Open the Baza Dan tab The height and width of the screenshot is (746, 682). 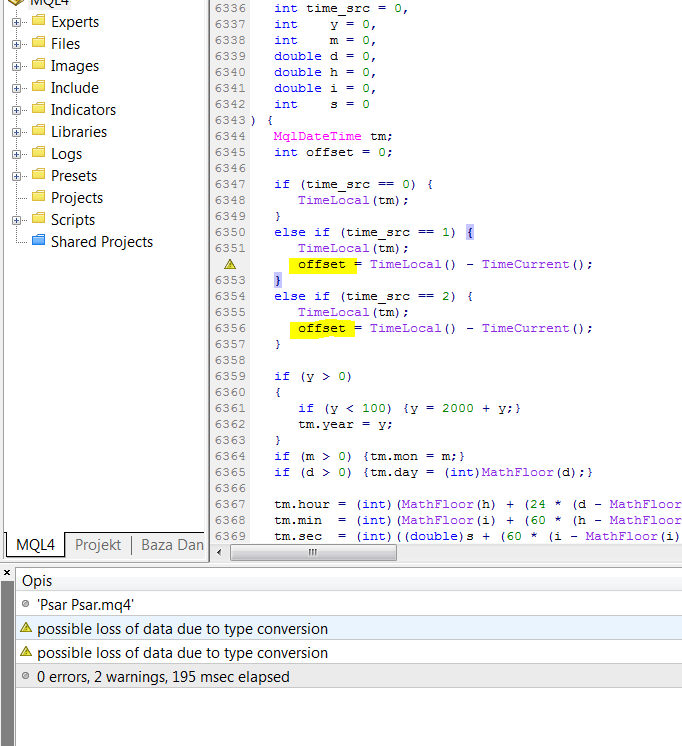point(172,544)
